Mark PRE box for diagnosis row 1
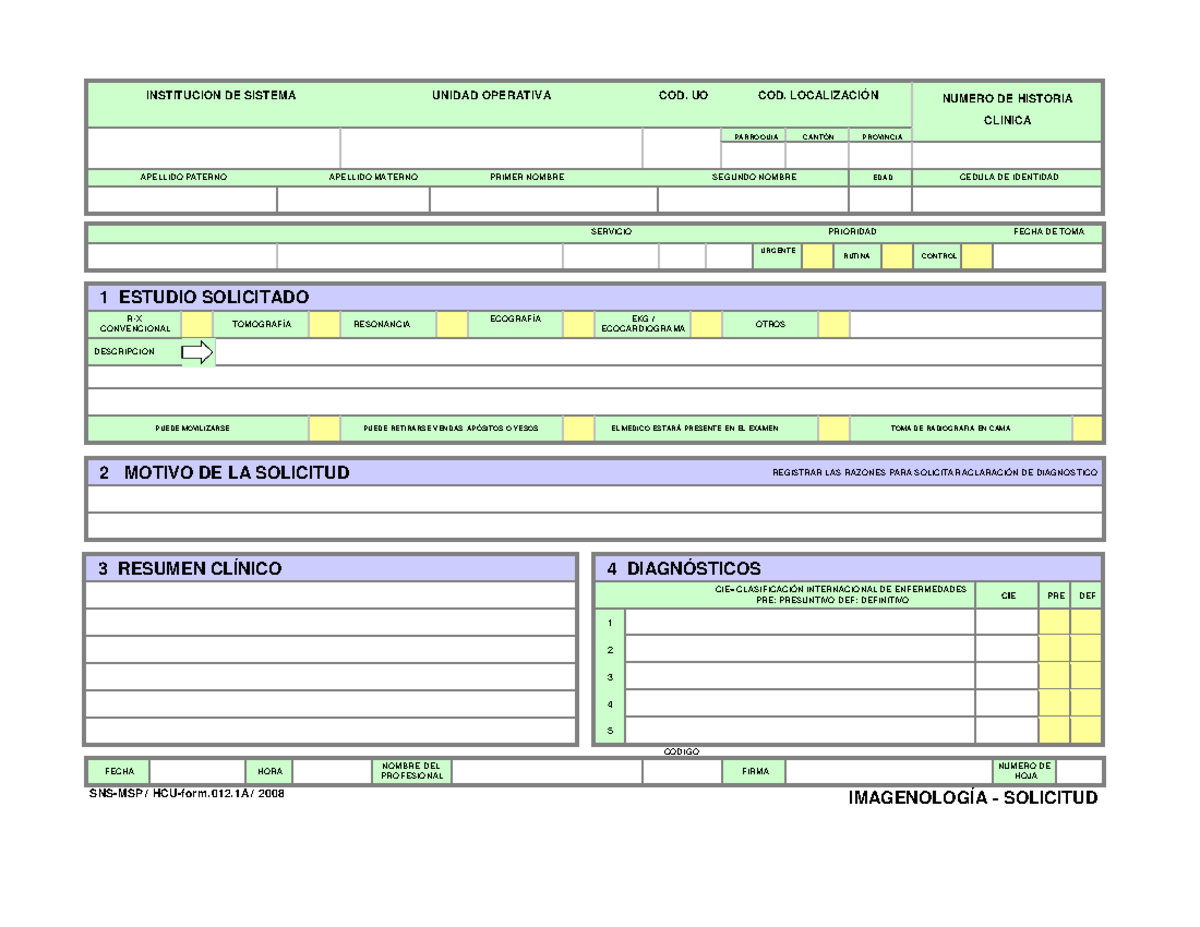 [1054, 623]
